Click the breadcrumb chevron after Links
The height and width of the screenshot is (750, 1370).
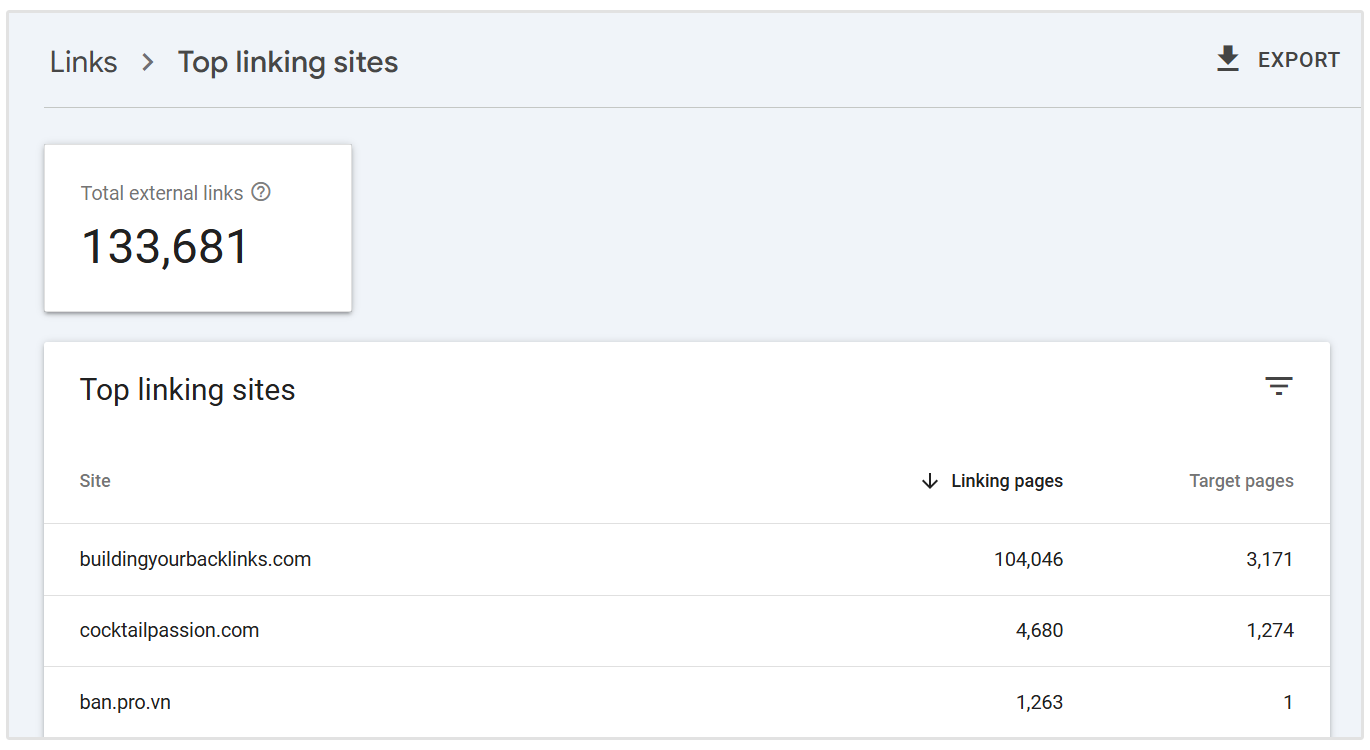pos(146,62)
